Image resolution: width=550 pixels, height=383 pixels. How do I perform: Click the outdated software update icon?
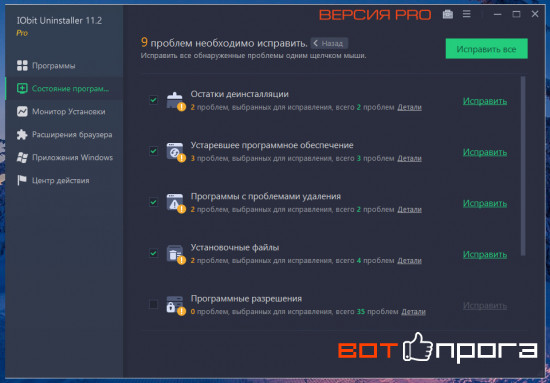(175, 152)
